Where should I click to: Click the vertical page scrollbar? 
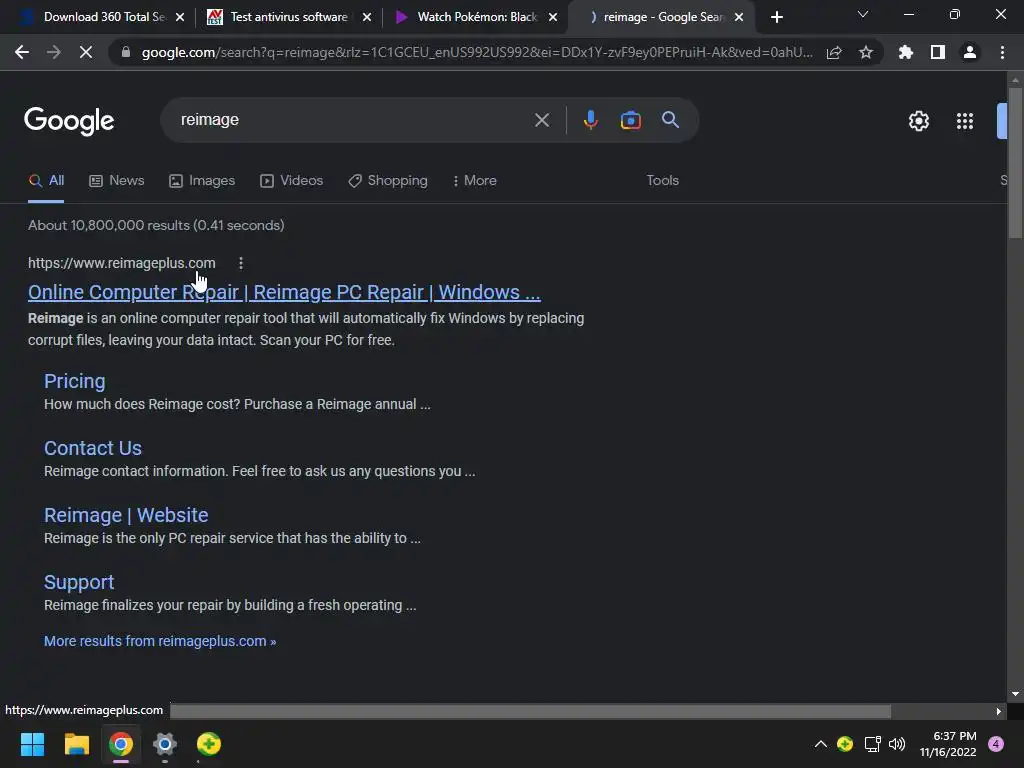[1015, 163]
